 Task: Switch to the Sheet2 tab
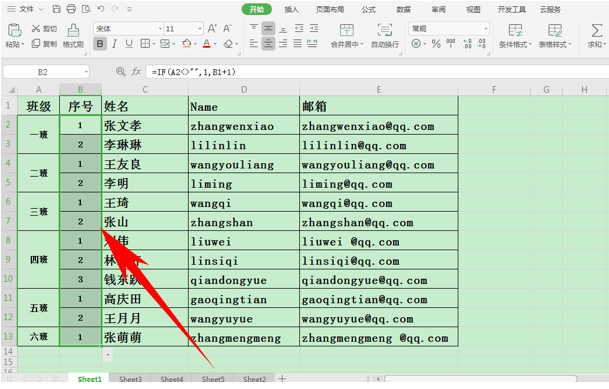(254, 379)
